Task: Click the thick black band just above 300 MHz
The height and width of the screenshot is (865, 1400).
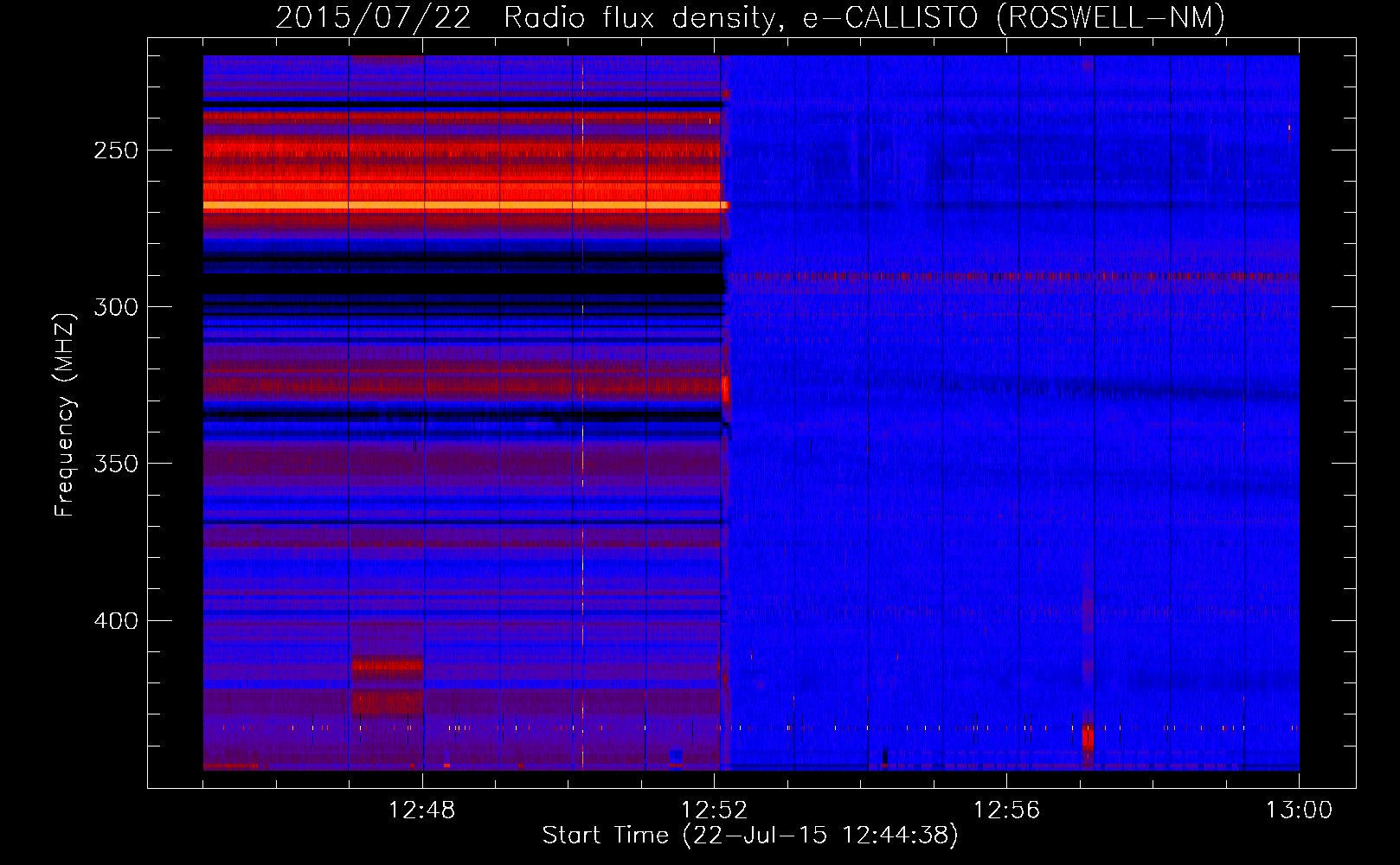Action: click(x=459, y=283)
